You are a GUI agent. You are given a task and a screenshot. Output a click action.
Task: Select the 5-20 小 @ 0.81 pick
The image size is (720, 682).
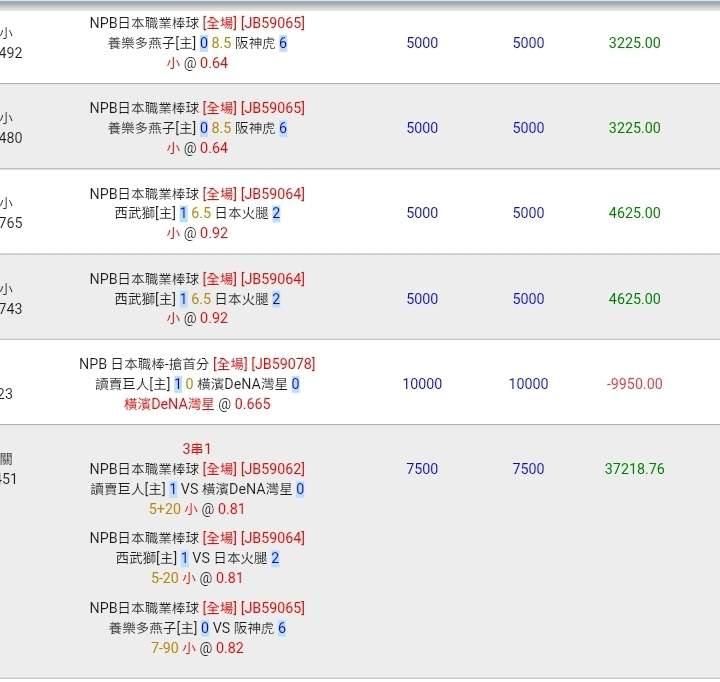point(197,578)
